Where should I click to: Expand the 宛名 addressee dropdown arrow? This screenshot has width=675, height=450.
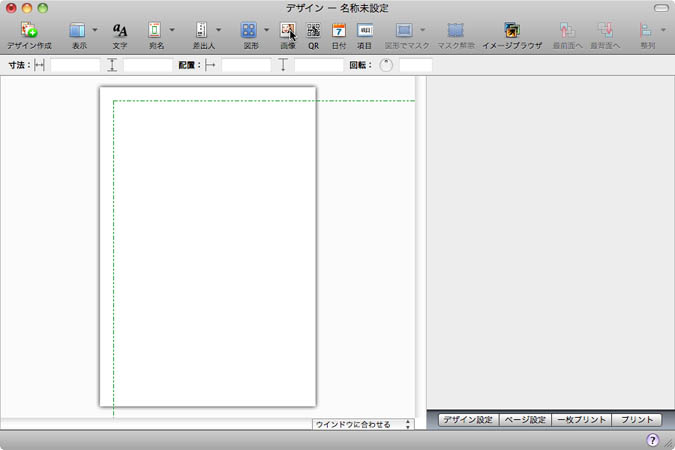coord(172,31)
